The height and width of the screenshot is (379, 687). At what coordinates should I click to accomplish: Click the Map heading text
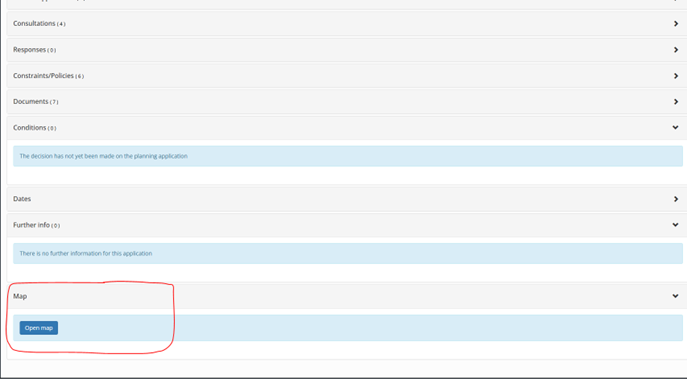[x=20, y=296]
